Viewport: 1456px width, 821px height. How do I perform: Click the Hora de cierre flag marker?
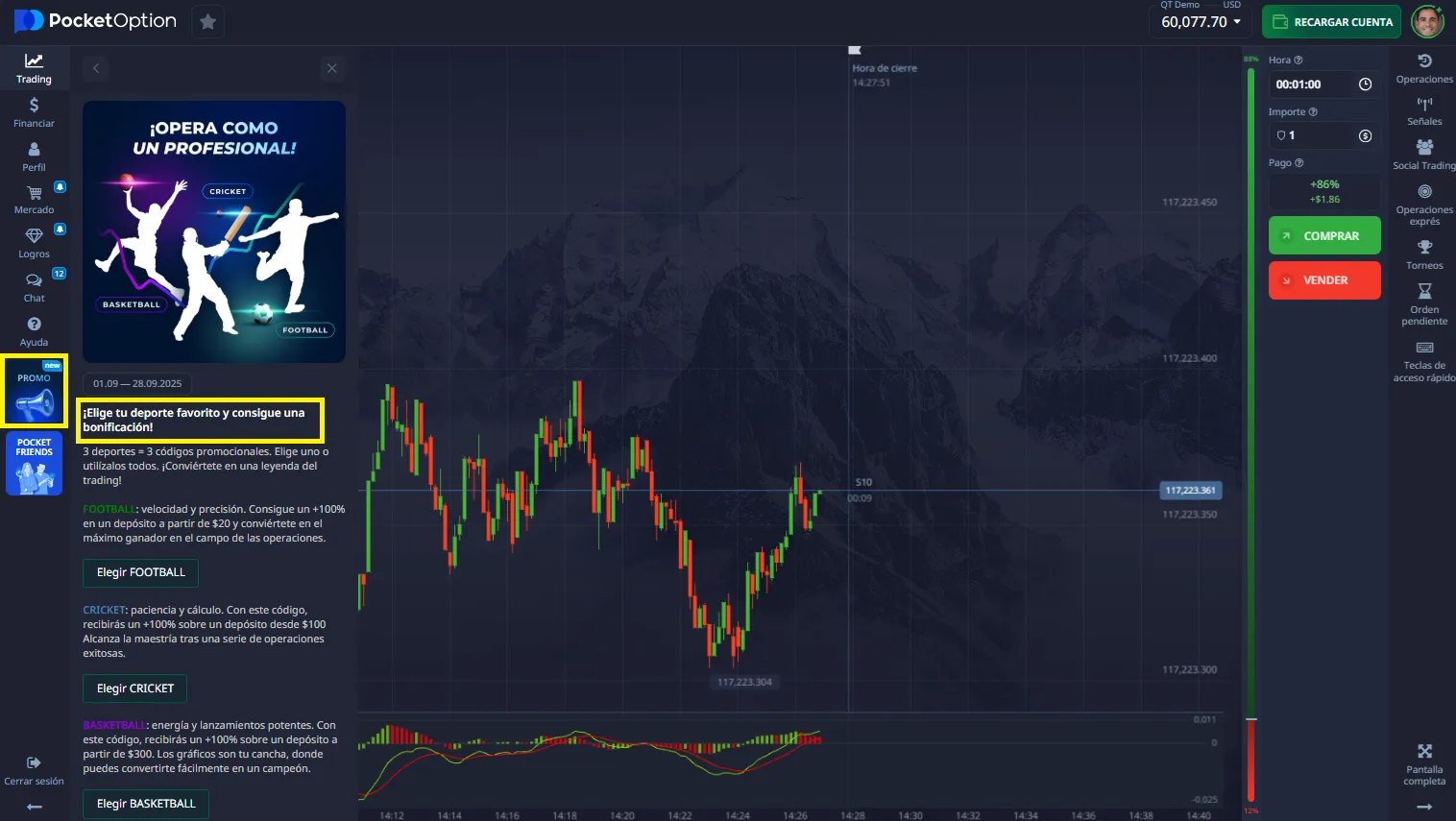pos(855,50)
